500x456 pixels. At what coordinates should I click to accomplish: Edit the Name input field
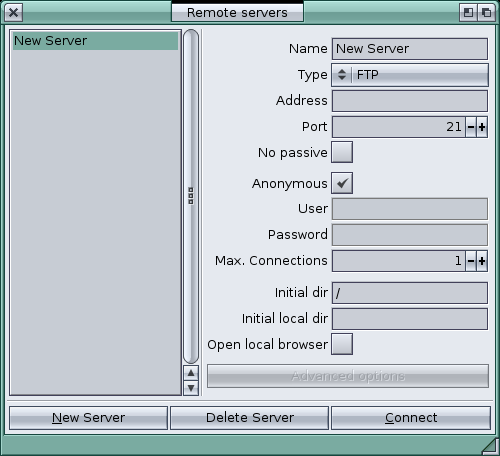(x=410, y=49)
